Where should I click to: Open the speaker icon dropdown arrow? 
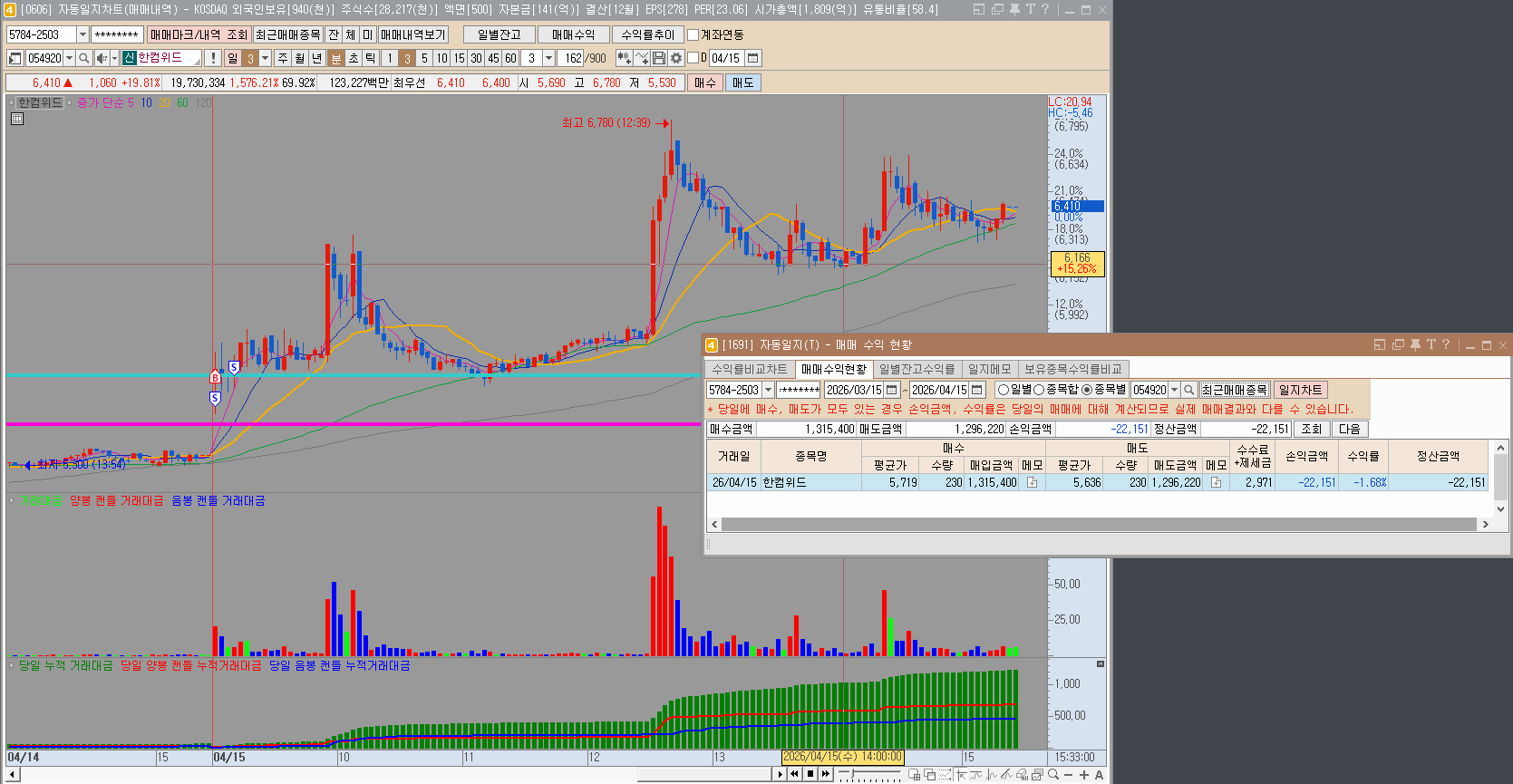114,58
